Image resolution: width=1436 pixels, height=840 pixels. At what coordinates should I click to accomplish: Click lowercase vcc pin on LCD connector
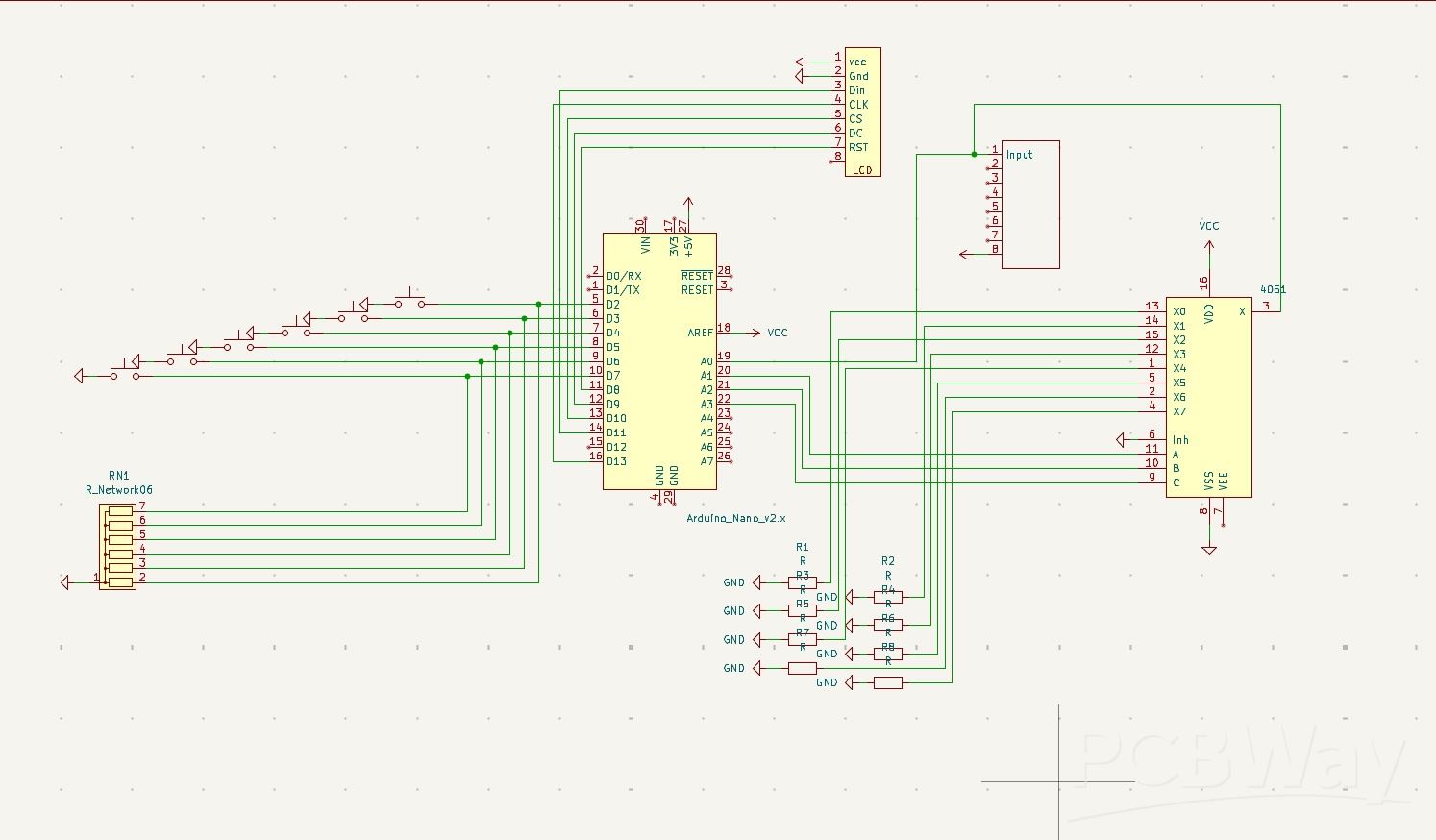tap(857, 62)
